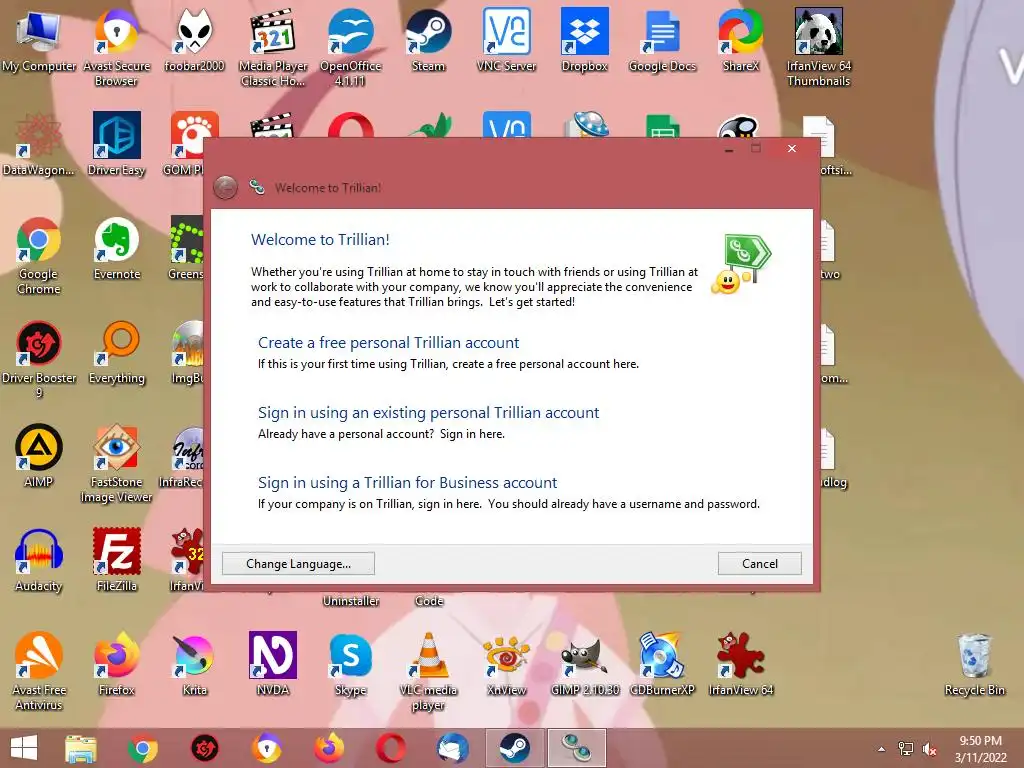Close the Welcome to Trillian window
This screenshot has height=768, width=1024.
[x=792, y=149]
